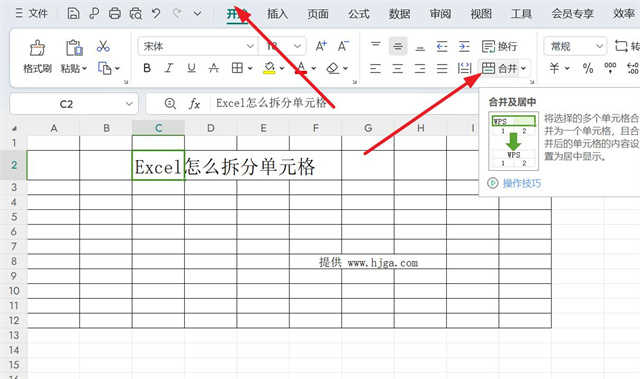640x379 pixels.
Task: Expand the borders dropdown arrow
Action: pos(250,69)
